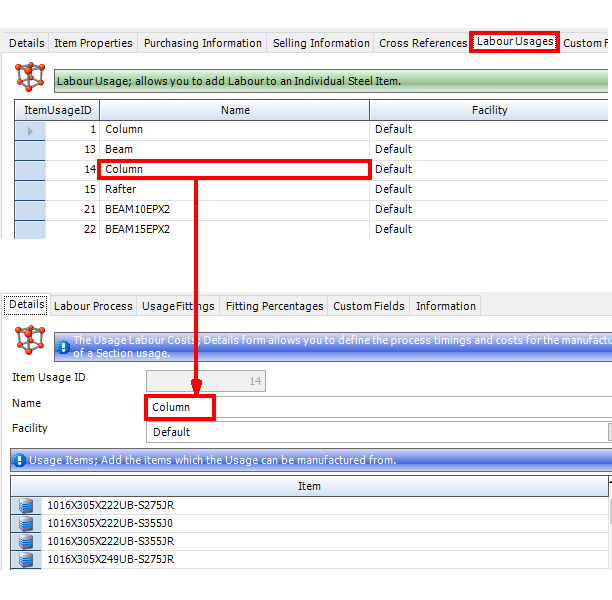Select the row with ItemUsageID 1
This screenshot has height=600, width=612.
[235, 129]
